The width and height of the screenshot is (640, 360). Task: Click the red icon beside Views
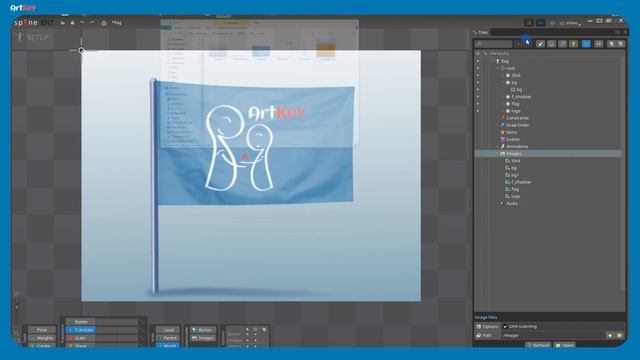click(x=529, y=23)
